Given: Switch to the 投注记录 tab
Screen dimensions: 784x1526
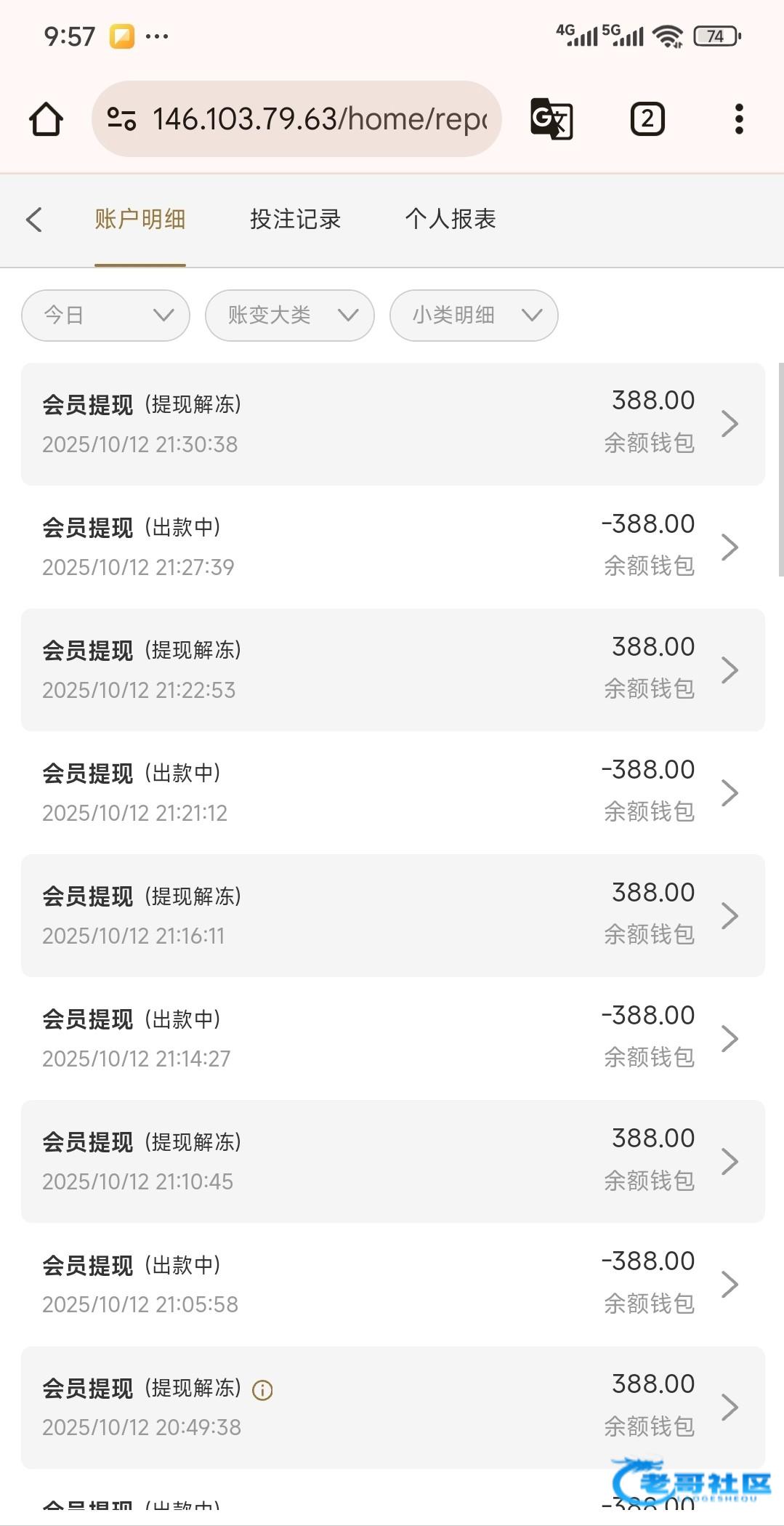Looking at the screenshot, I should pyautogui.click(x=295, y=220).
